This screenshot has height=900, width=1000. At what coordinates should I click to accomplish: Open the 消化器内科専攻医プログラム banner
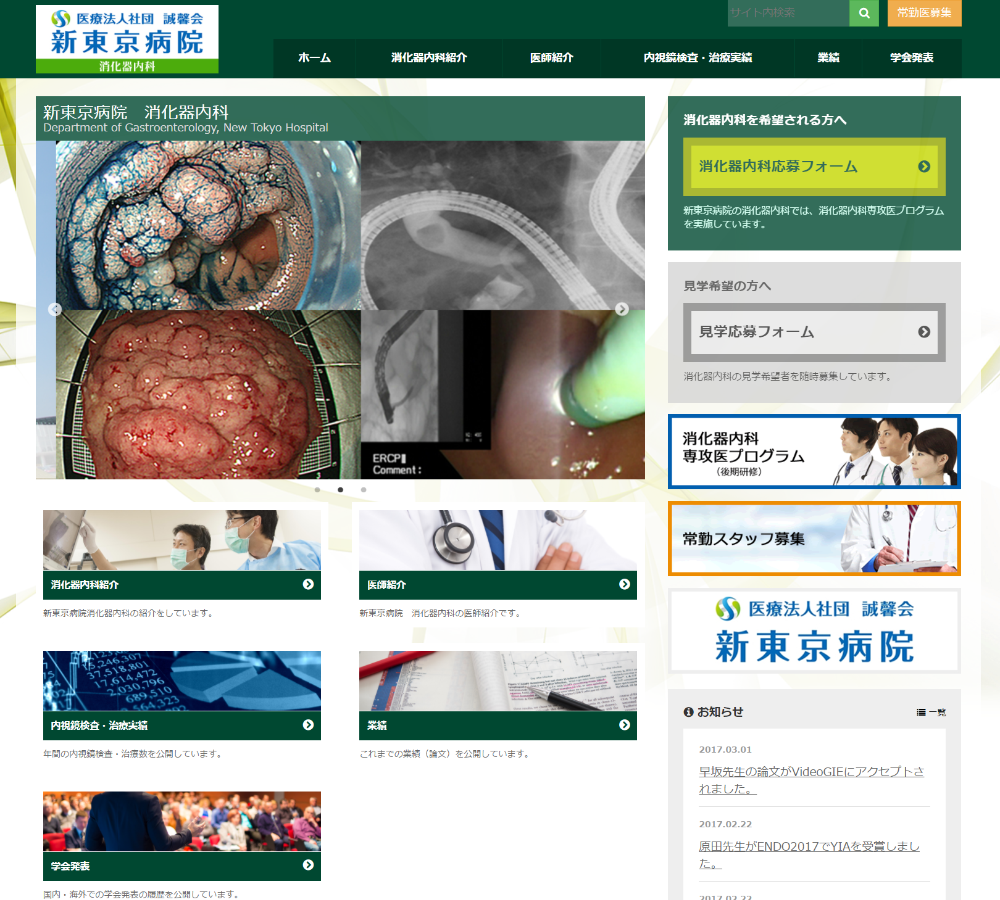click(x=814, y=452)
